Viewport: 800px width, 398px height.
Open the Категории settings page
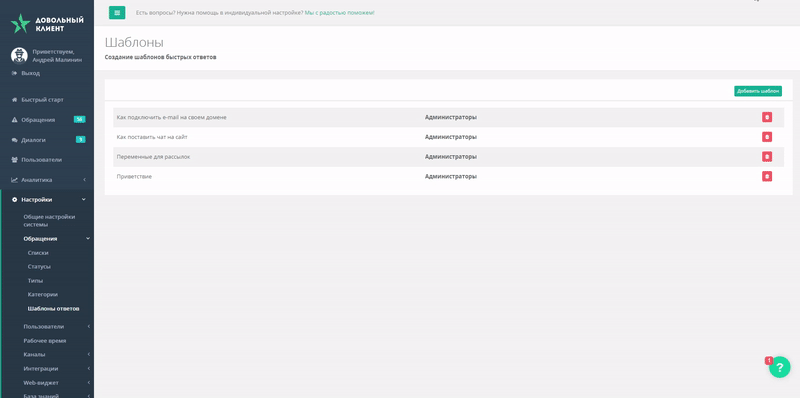point(42,294)
